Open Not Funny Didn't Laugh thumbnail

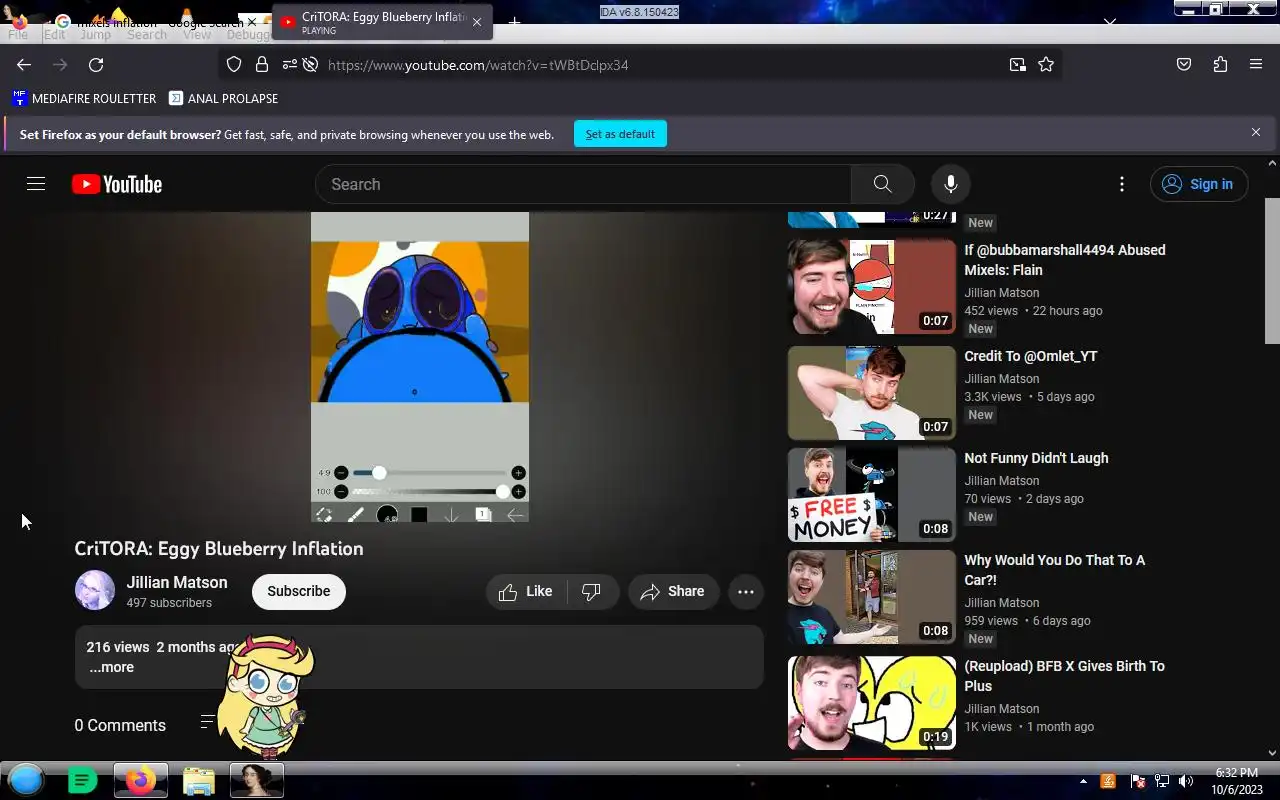(872, 495)
